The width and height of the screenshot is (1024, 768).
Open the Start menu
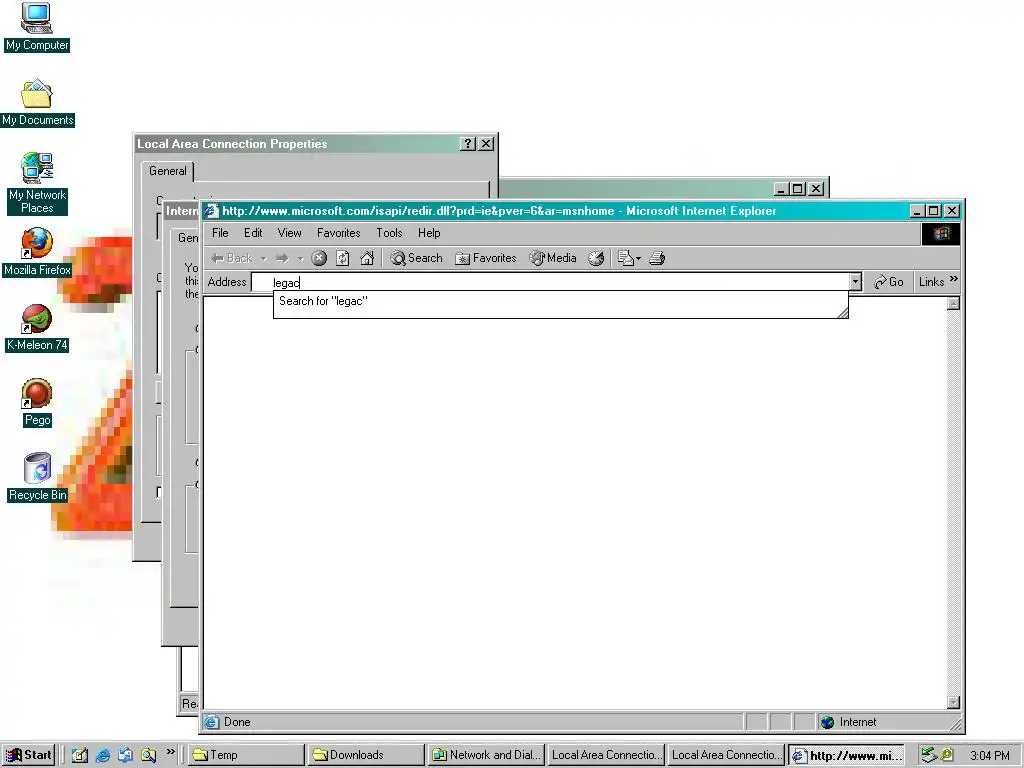point(29,755)
